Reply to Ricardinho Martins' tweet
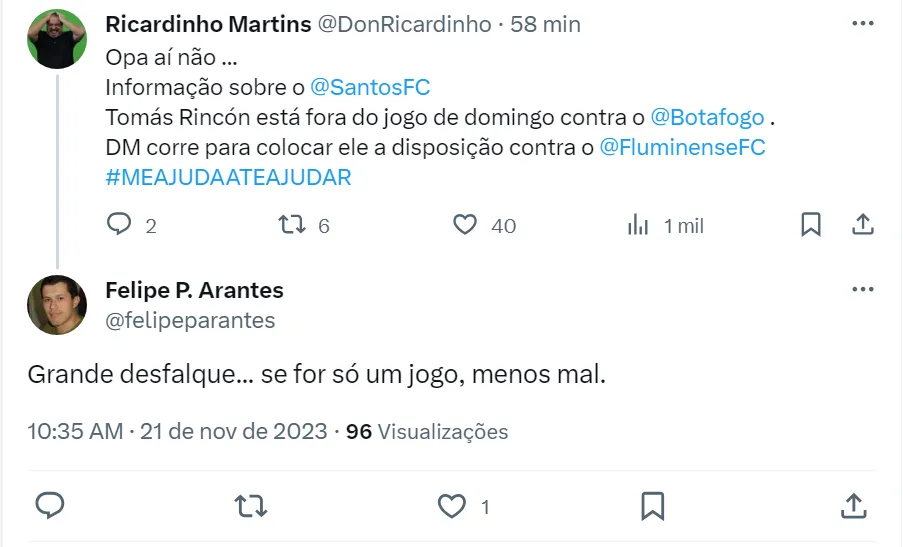The image size is (903, 547). pos(120,225)
